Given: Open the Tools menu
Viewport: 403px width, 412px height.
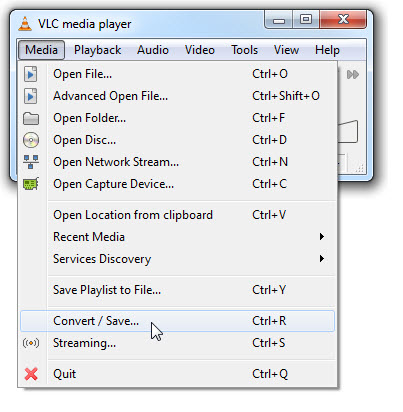Looking at the screenshot, I should [x=245, y=50].
